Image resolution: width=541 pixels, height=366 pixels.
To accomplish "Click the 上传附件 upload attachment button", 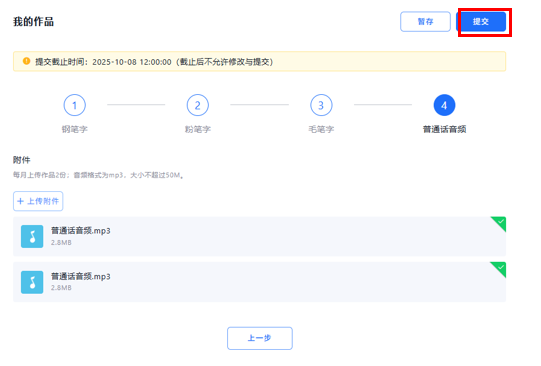I will (x=38, y=201).
